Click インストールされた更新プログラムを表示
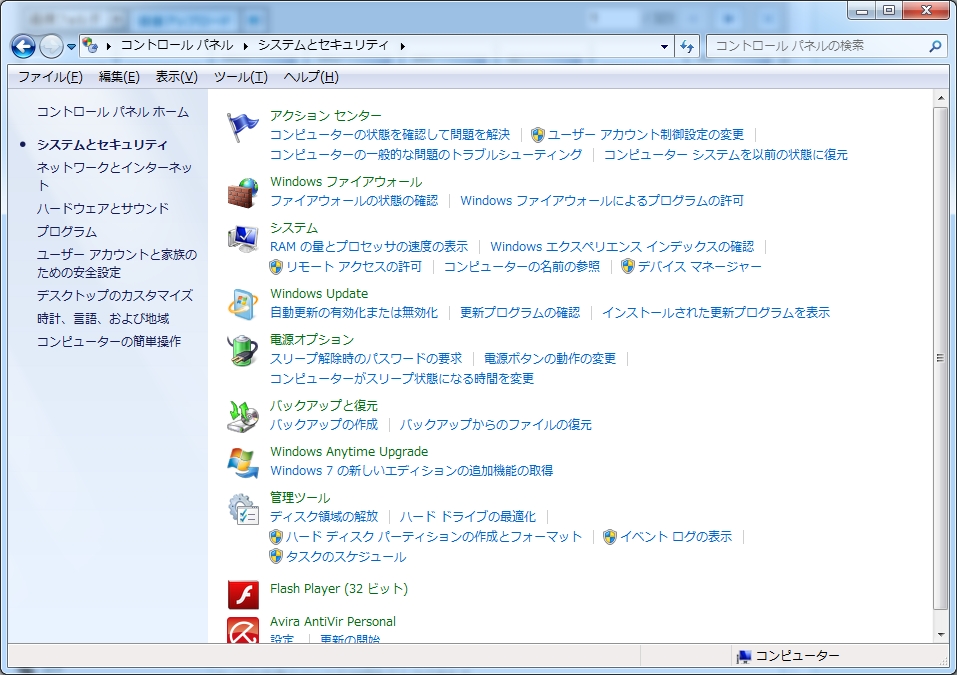 [716, 312]
